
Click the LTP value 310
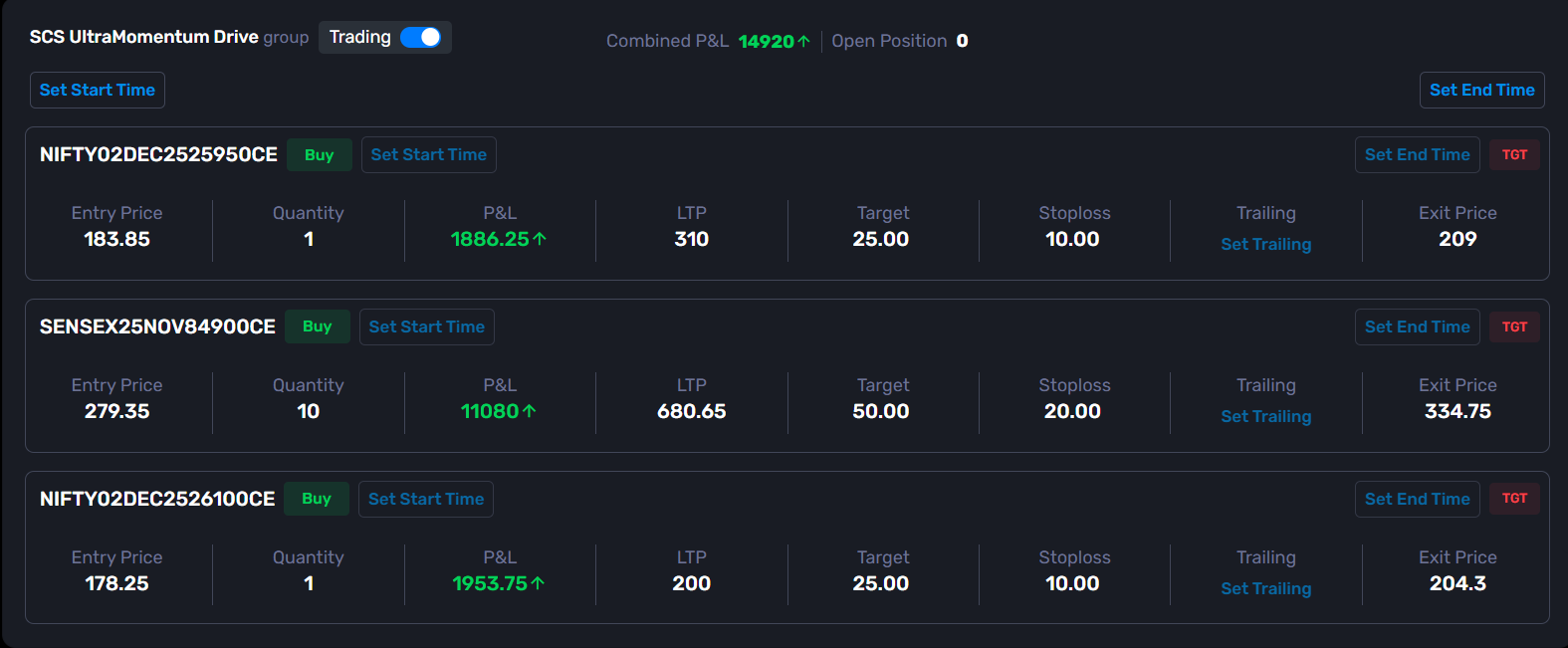[x=692, y=239]
